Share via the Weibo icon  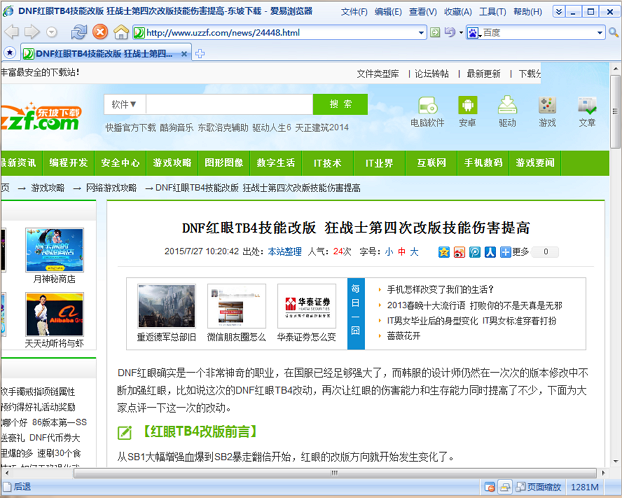(459, 252)
